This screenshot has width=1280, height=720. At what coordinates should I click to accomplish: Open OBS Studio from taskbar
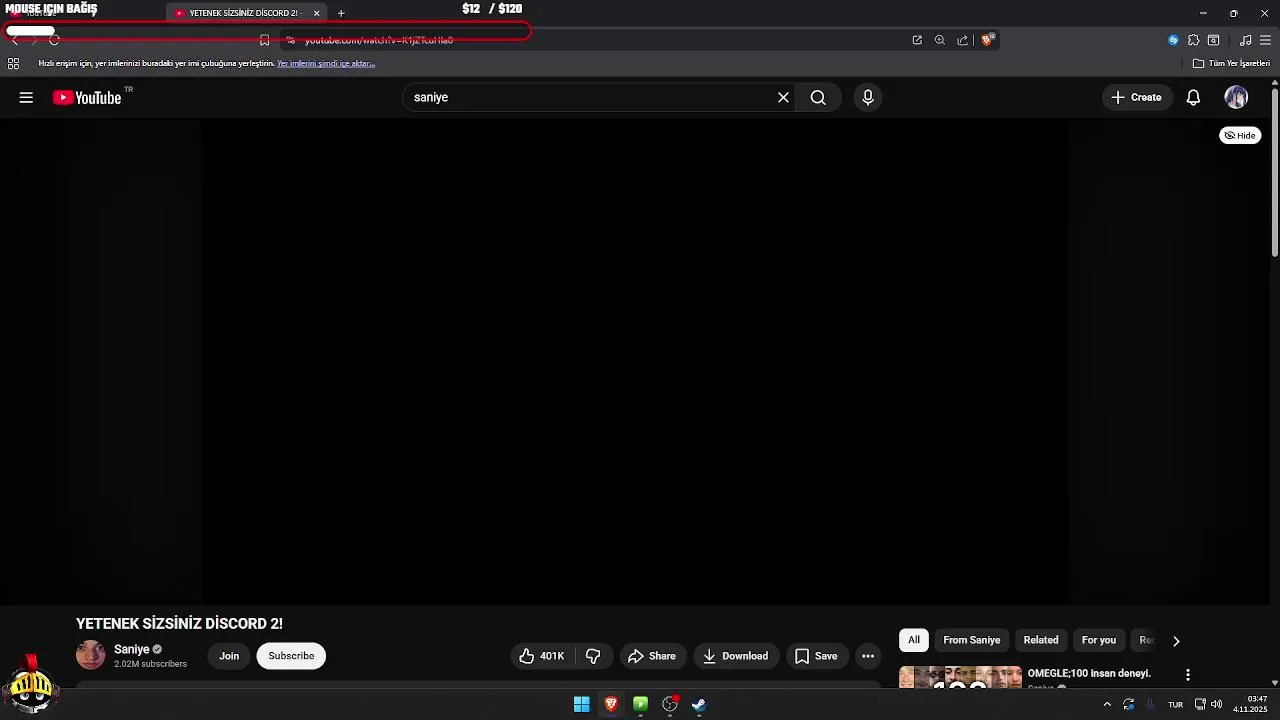(x=670, y=704)
